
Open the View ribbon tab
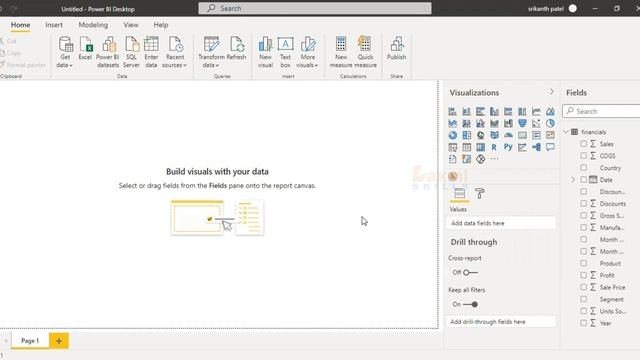[x=131, y=25]
